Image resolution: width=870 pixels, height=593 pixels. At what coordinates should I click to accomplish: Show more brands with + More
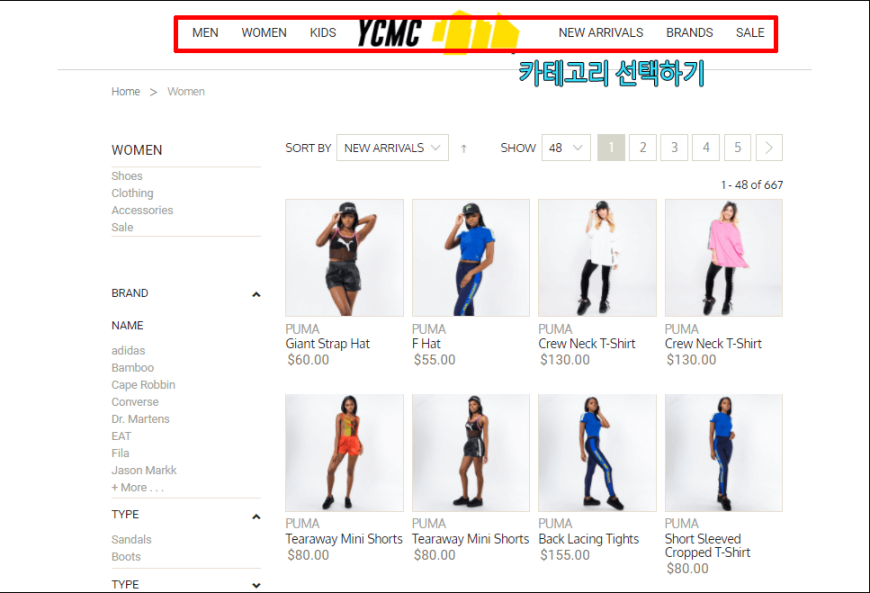tap(138, 488)
